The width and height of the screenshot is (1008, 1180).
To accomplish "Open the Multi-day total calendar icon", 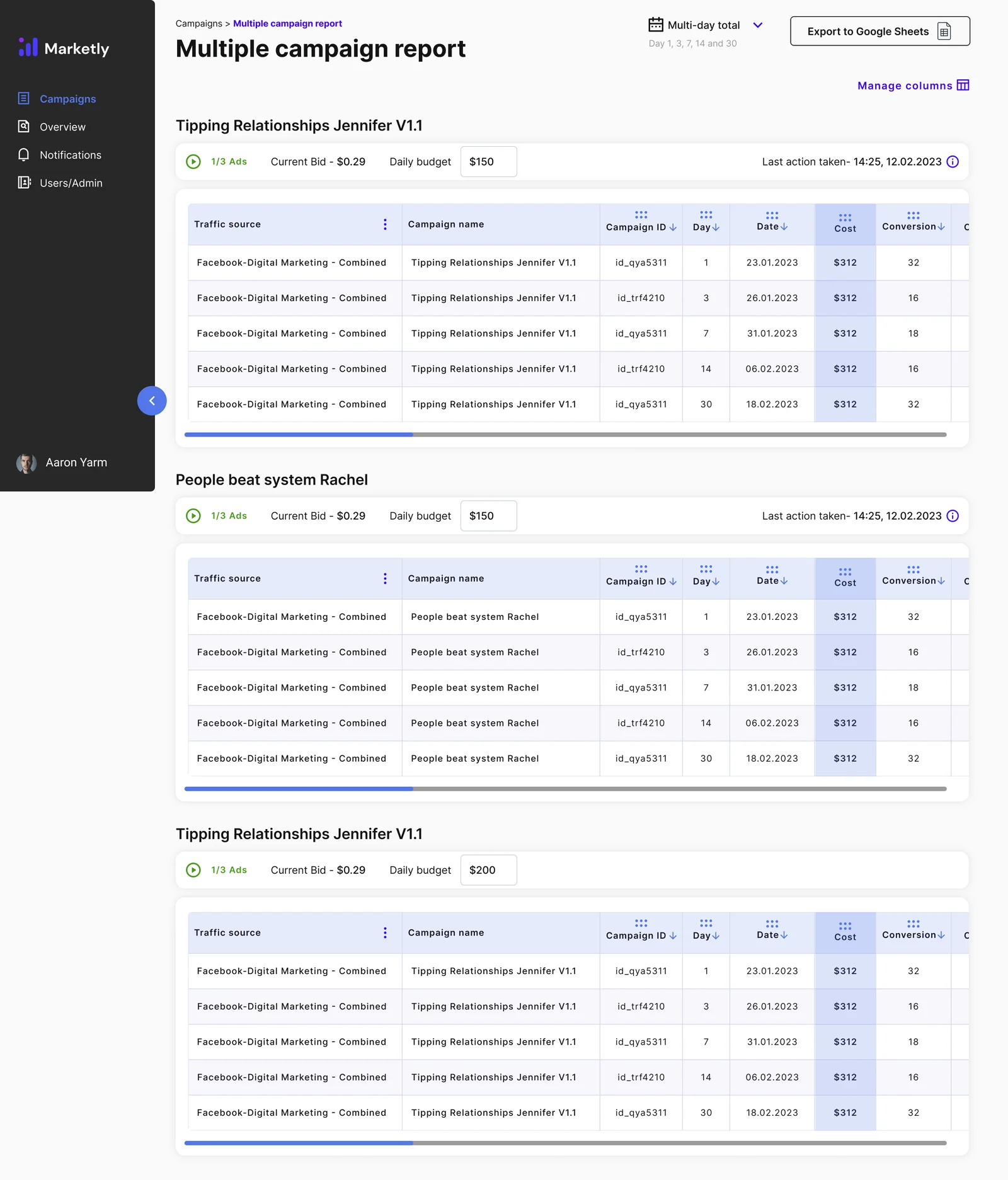I will (x=656, y=25).
